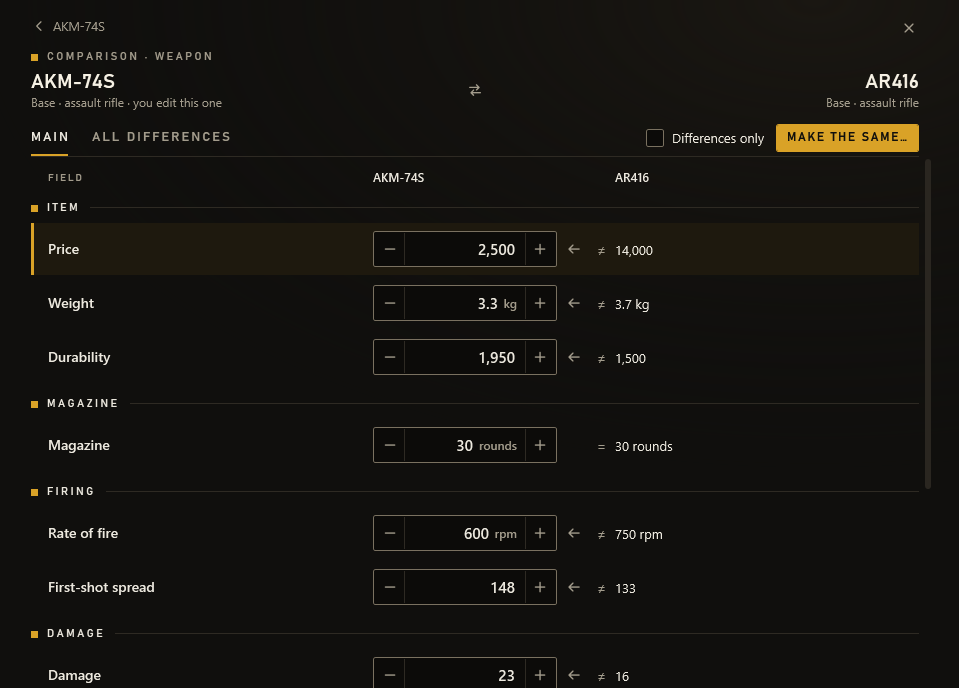The width and height of the screenshot is (959, 688).
Task: Go back to AKM-74S using the back chevron
Action: pyautogui.click(x=39, y=26)
